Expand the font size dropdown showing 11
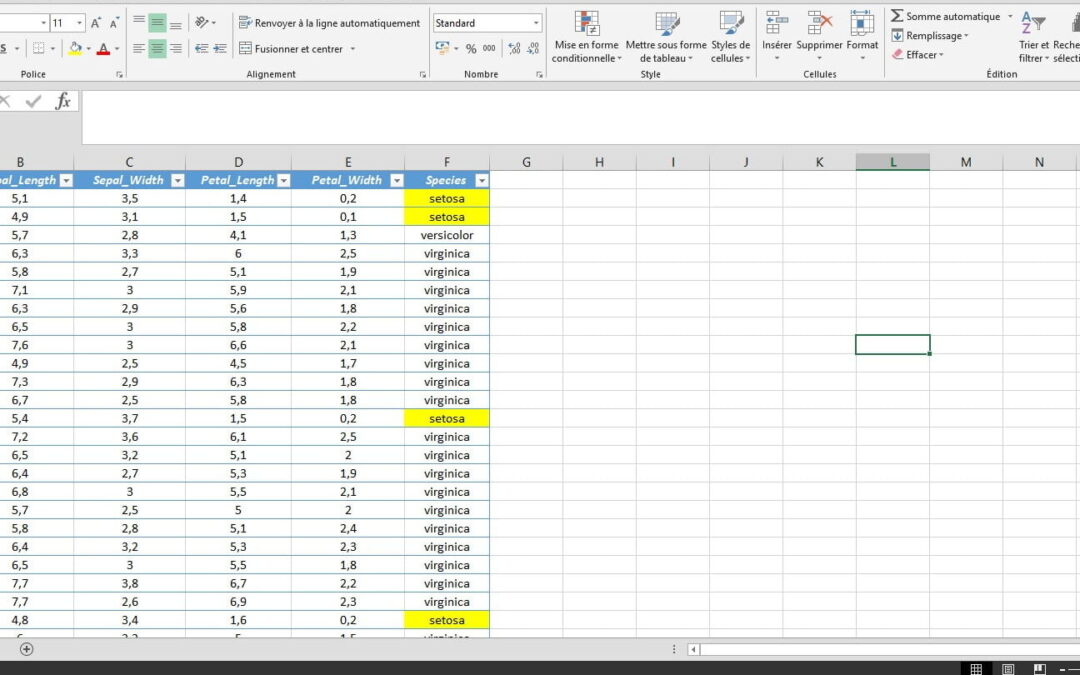The height and width of the screenshot is (675, 1080). [x=78, y=21]
